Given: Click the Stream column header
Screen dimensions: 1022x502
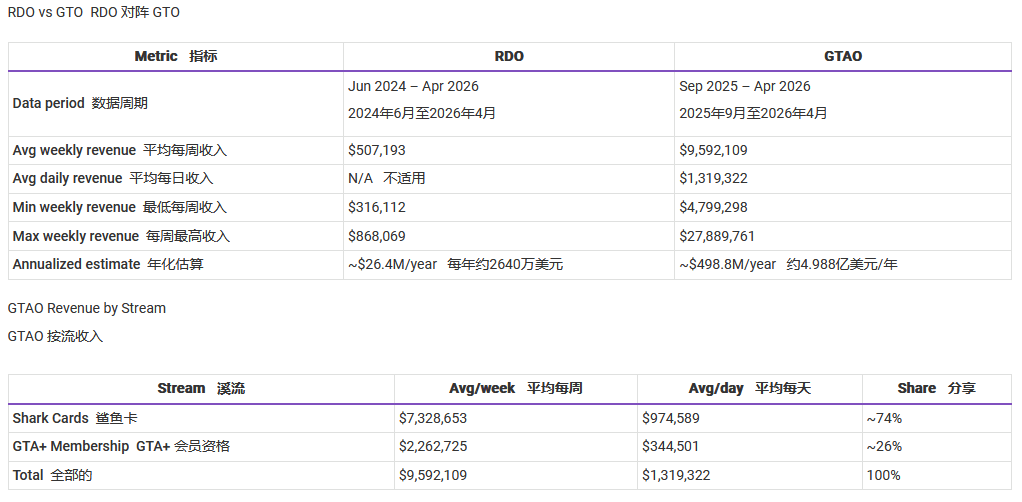Looking at the screenshot, I should click(200, 388).
